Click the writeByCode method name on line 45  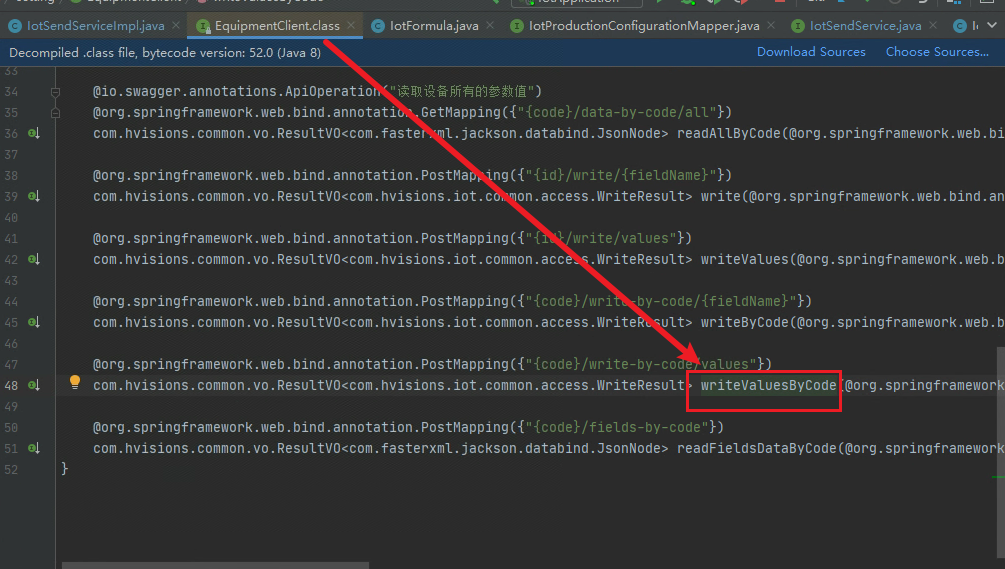[x=744, y=322]
